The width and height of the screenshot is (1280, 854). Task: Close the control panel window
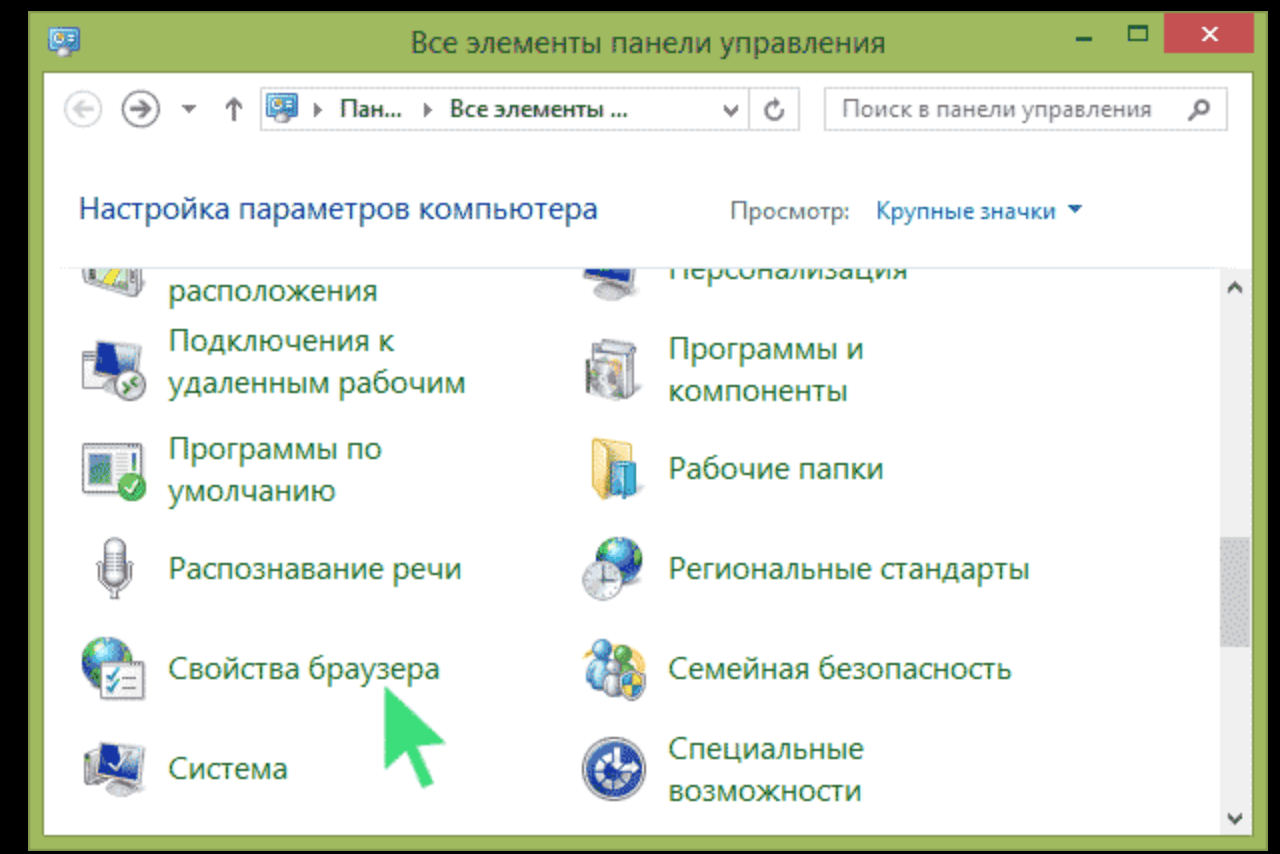tap(1209, 35)
